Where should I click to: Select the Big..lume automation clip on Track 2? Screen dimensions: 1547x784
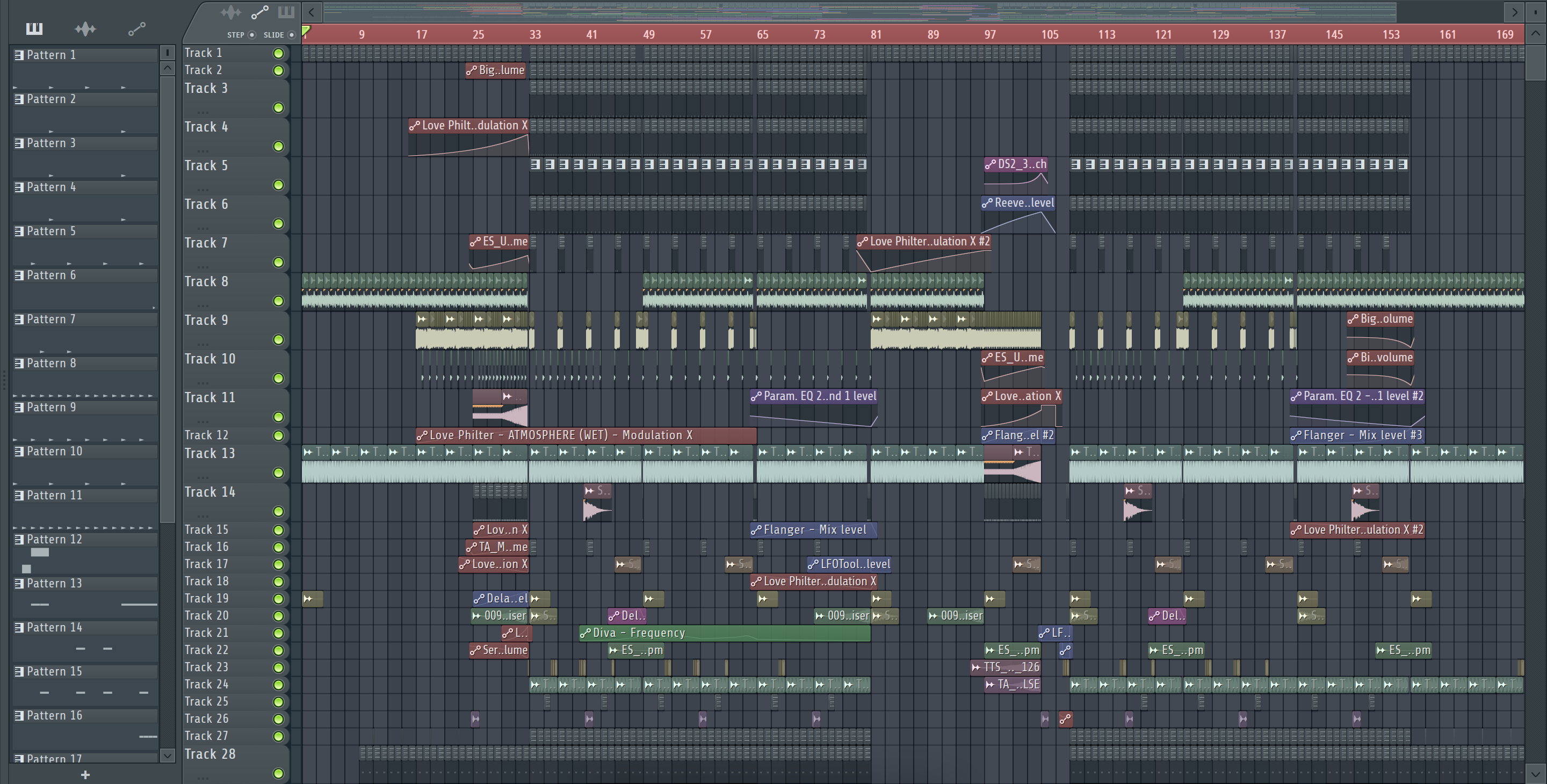[x=496, y=70]
